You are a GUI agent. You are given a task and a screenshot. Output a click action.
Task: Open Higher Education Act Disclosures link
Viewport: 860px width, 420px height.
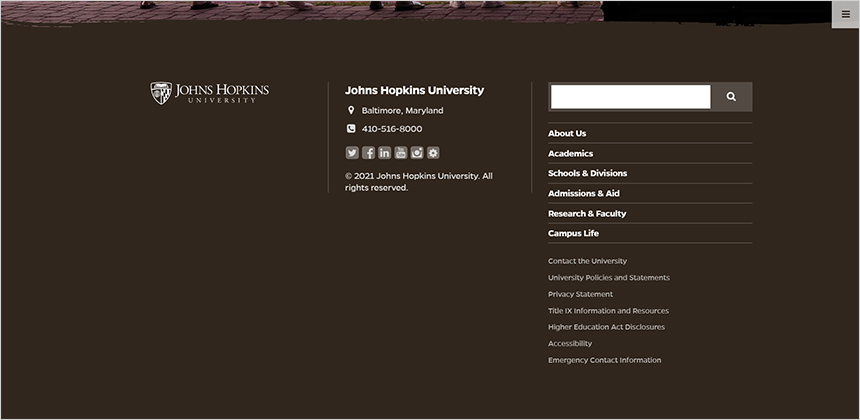click(607, 327)
